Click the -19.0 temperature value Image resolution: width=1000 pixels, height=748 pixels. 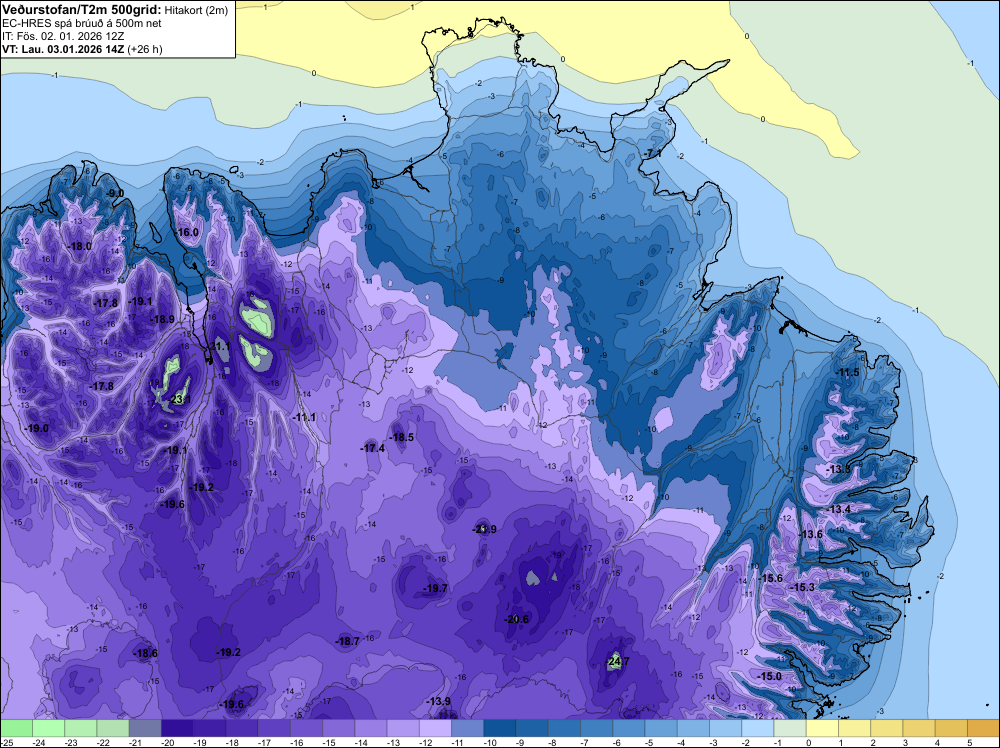click(x=36, y=429)
